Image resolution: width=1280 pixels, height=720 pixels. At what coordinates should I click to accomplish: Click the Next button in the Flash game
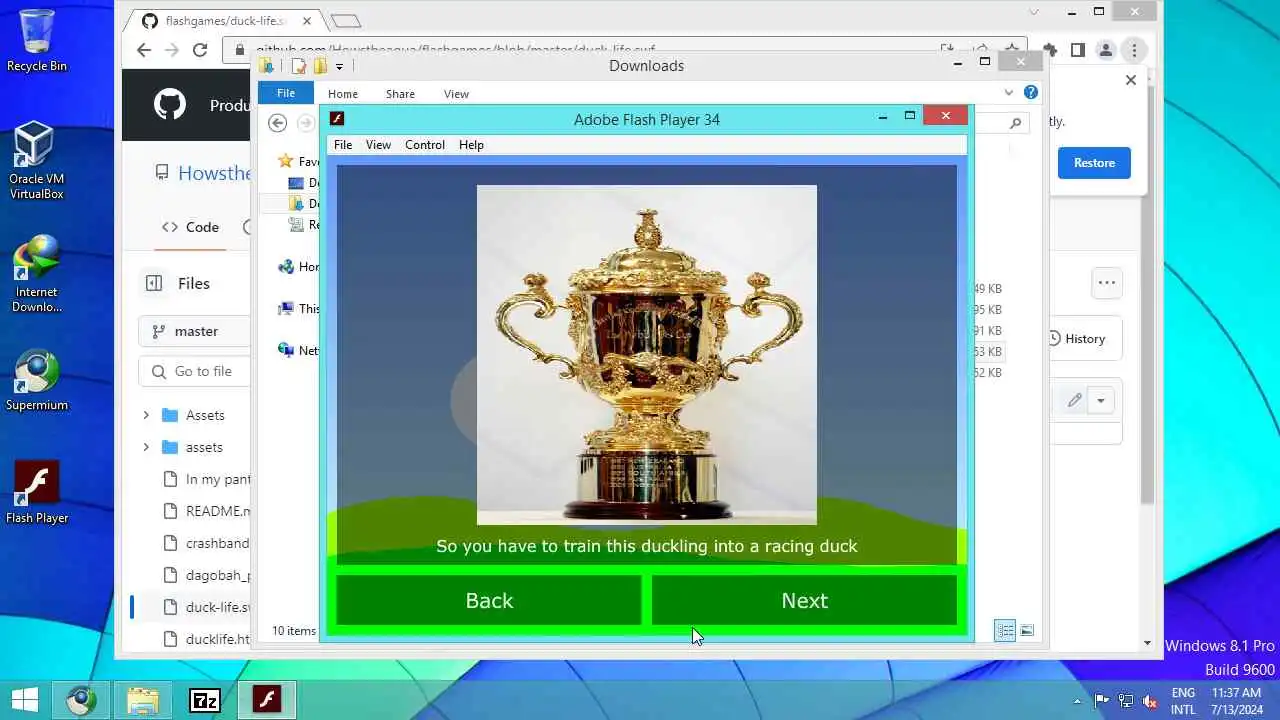click(804, 600)
